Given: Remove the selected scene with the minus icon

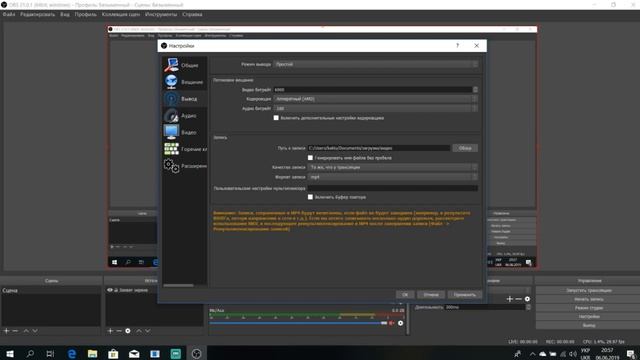Looking at the screenshot, I should [x=15, y=331].
